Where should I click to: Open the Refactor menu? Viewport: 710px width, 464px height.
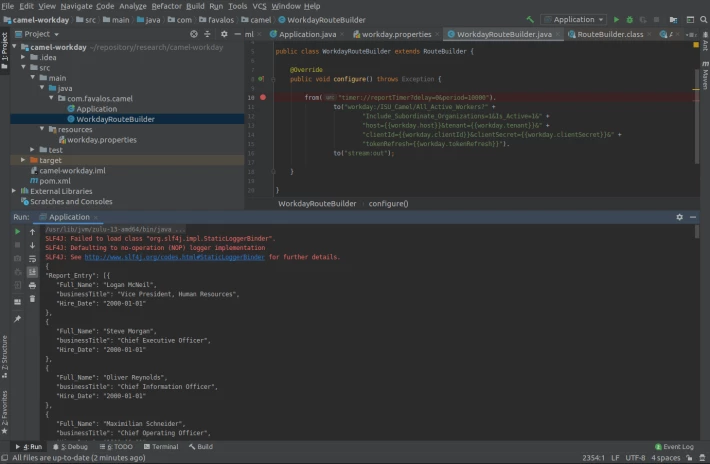coord(166,6)
